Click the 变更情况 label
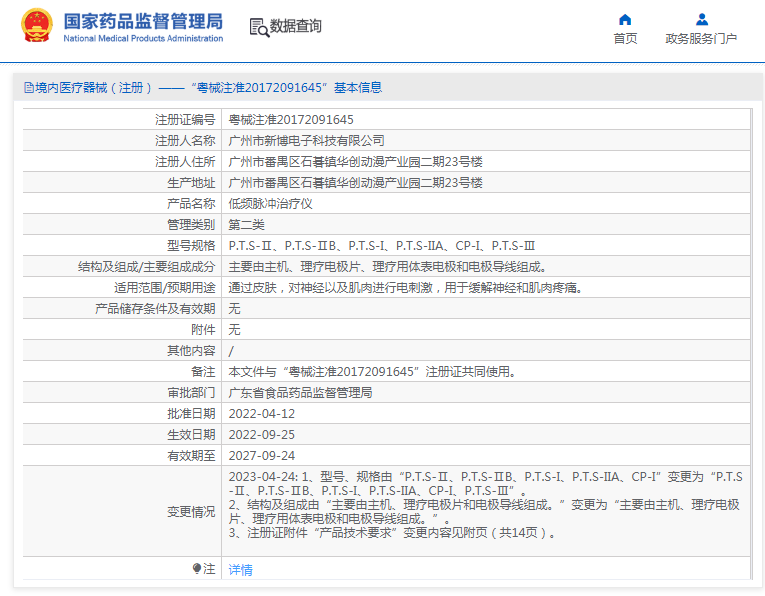 pyautogui.click(x=191, y=511)
